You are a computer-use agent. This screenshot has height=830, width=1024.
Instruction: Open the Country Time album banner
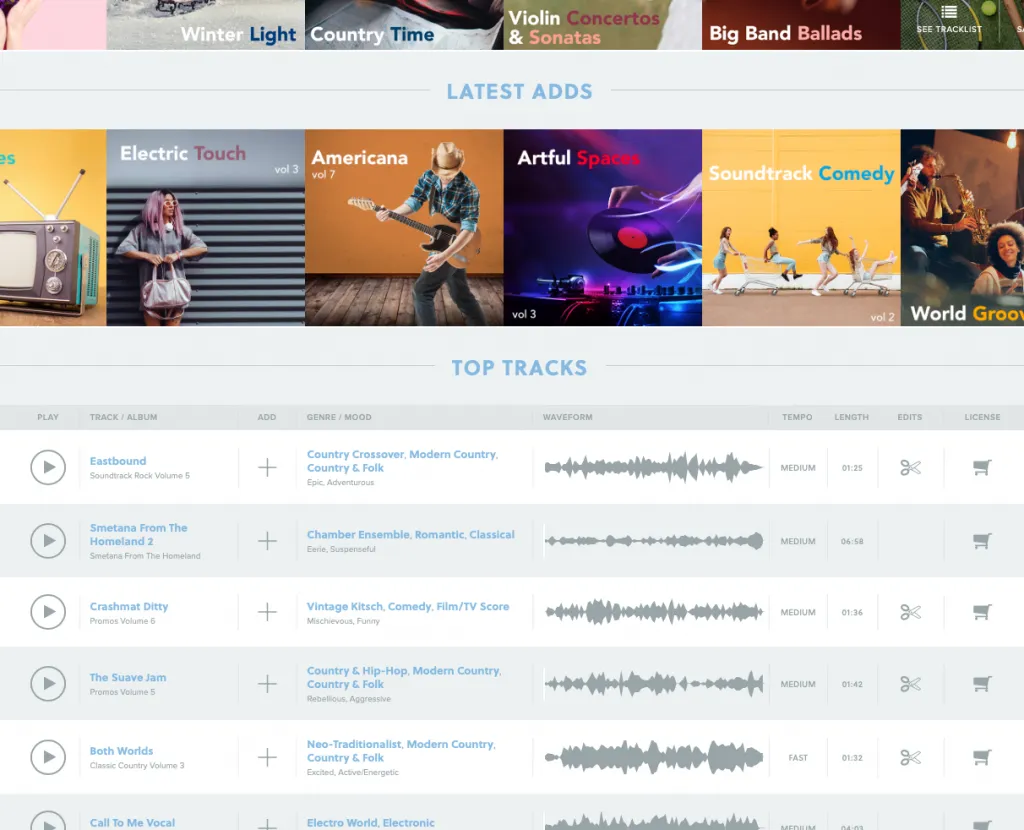404,25
